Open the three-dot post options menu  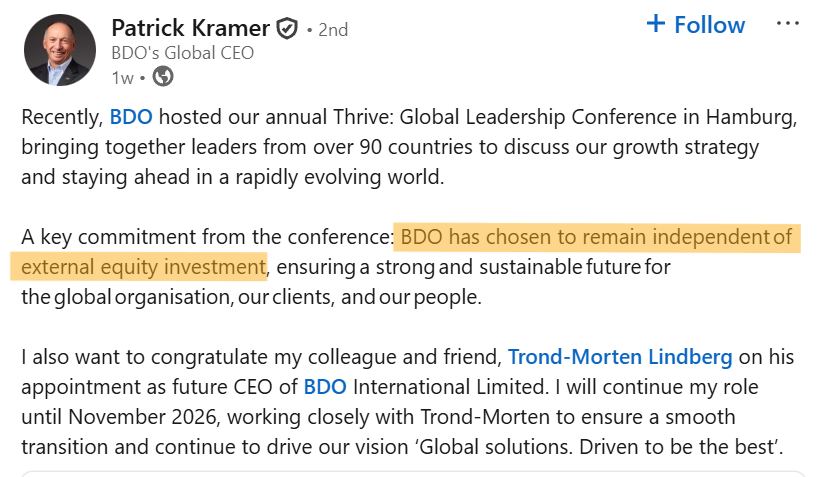(789, 24)
